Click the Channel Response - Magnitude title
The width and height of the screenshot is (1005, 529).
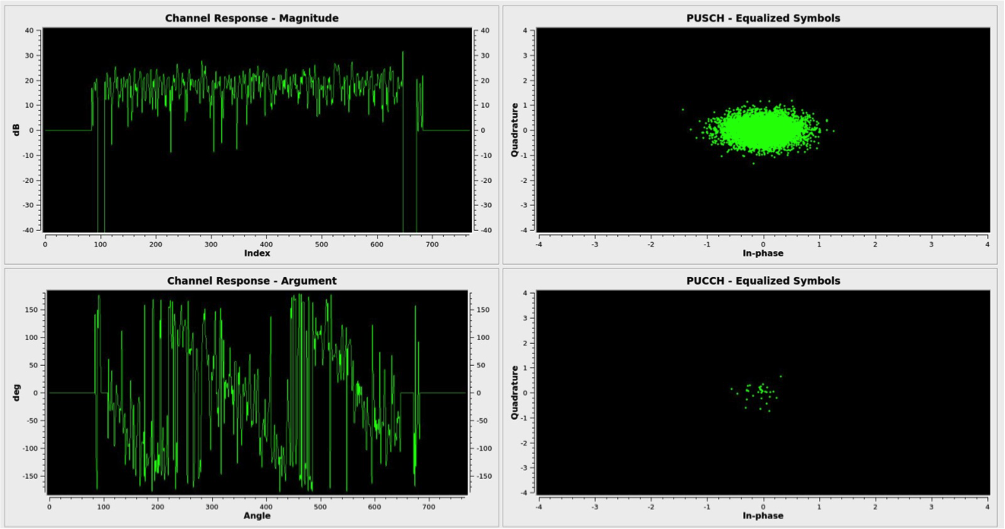coord(252,18)
